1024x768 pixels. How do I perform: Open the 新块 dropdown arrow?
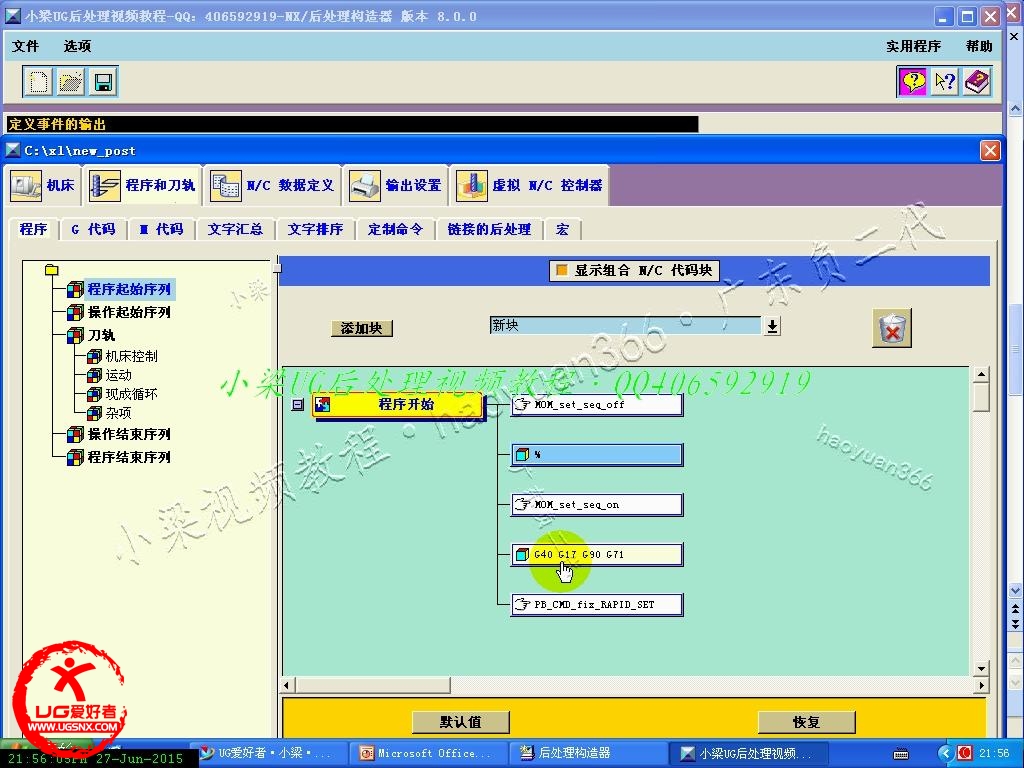click(772, 325)
